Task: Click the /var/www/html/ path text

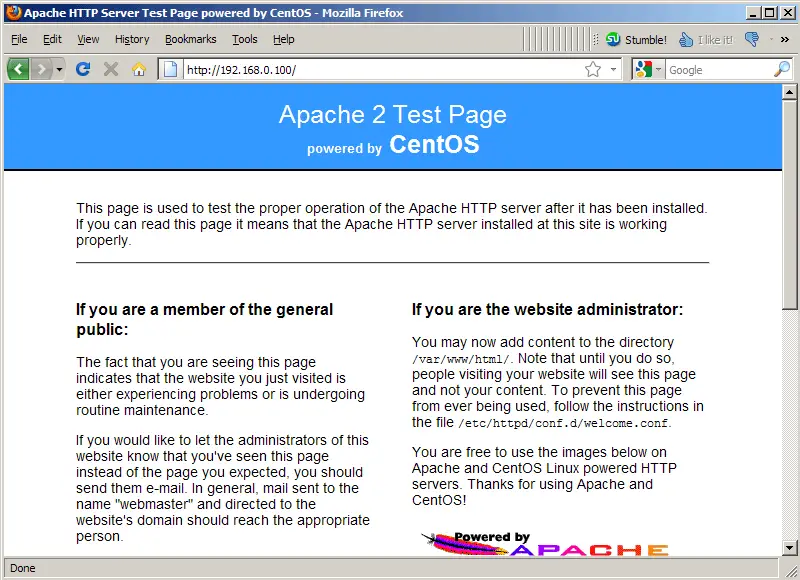Action: click(460, 359)
